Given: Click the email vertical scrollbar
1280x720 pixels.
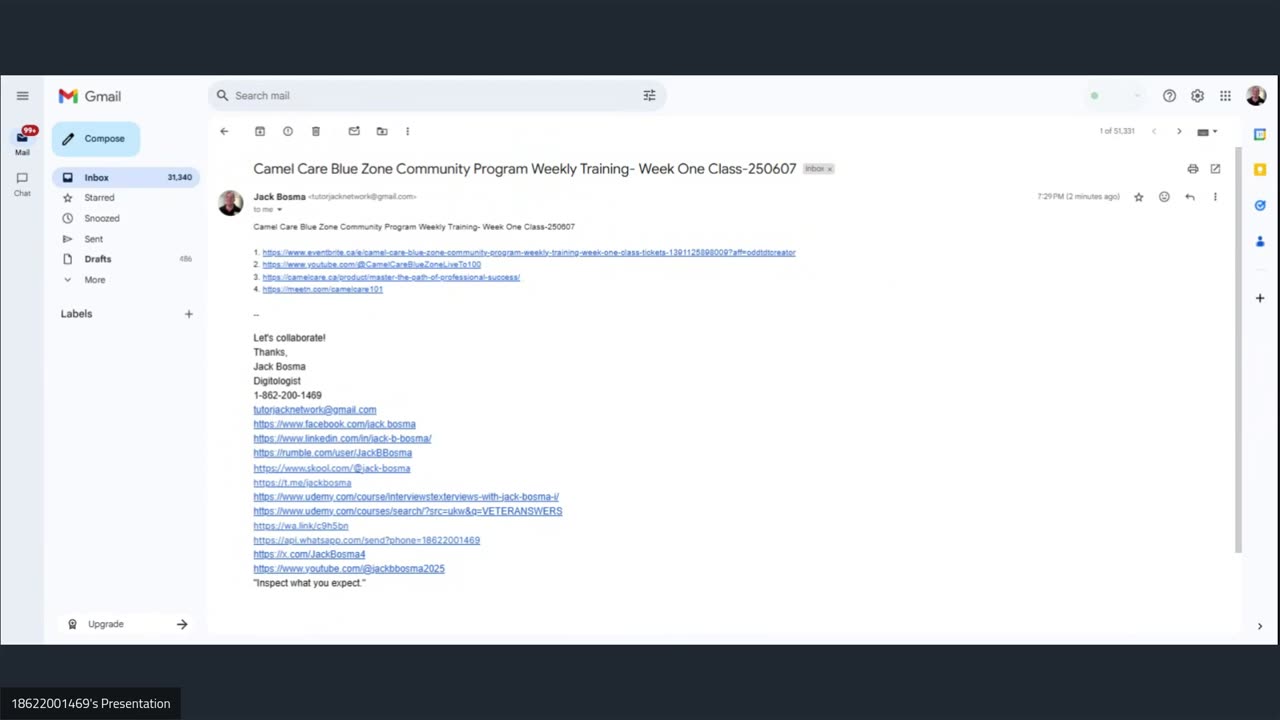Looking at the screenshot, I should coord(1238,350).
